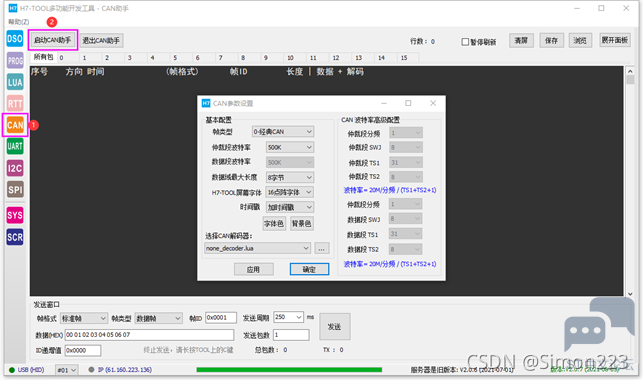Click the ID递增值 0x0000 input field
The image size is (643, 380).
click(x=83, y=350)
